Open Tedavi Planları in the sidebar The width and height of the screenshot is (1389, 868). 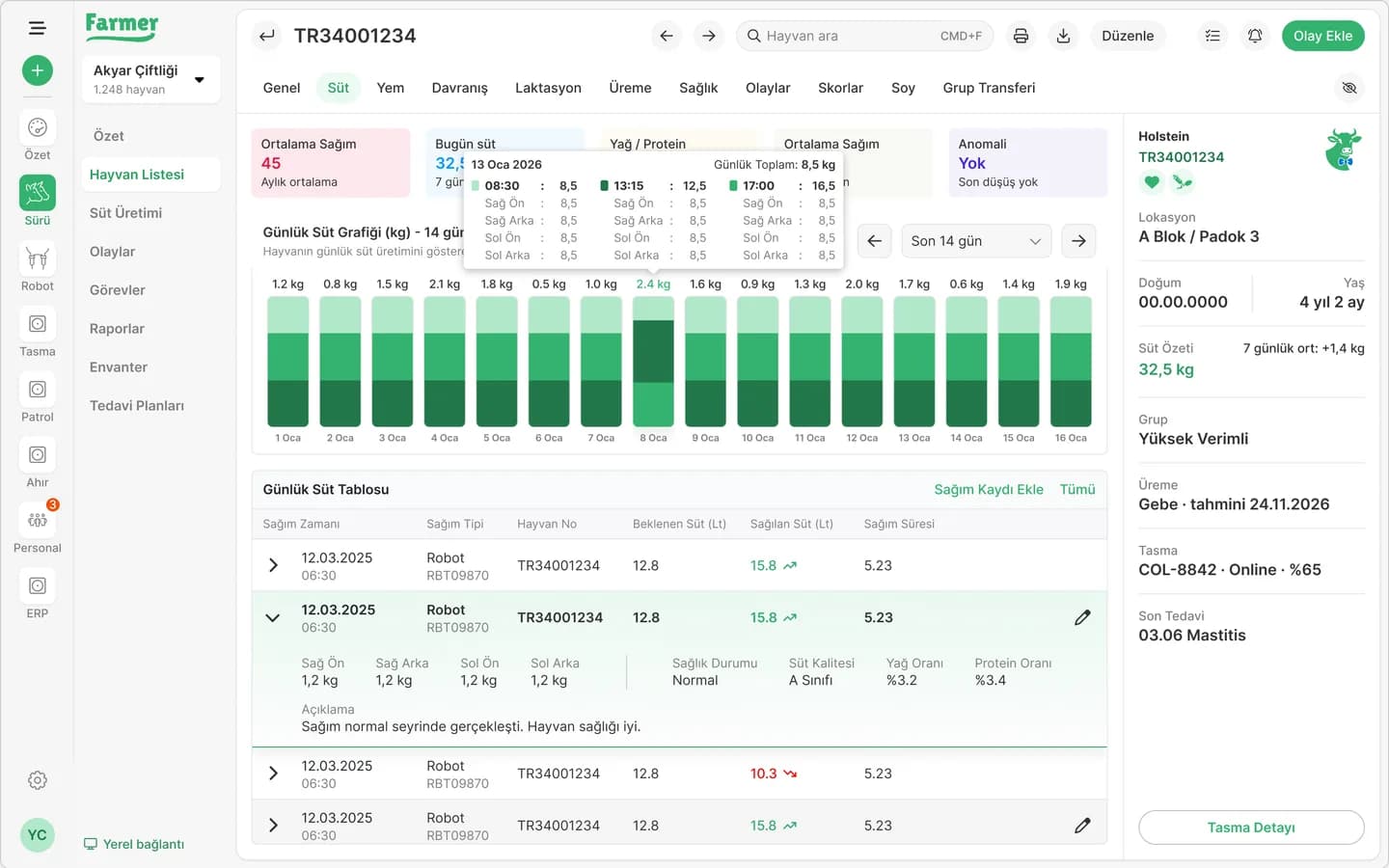click(x=137, y=406)
